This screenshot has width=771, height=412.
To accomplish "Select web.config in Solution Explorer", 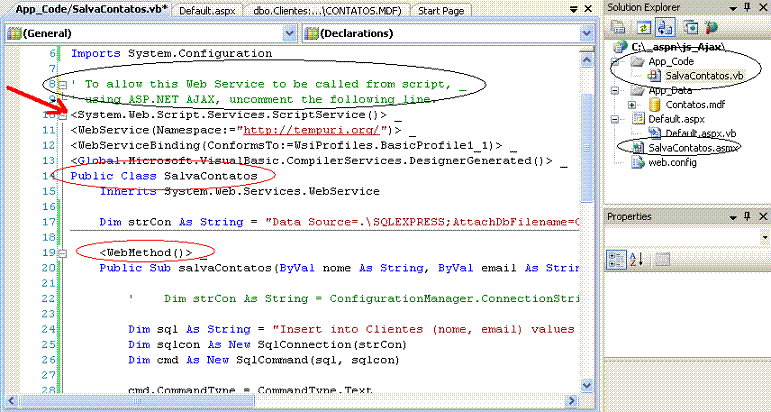I will click(x=672, y=162).
